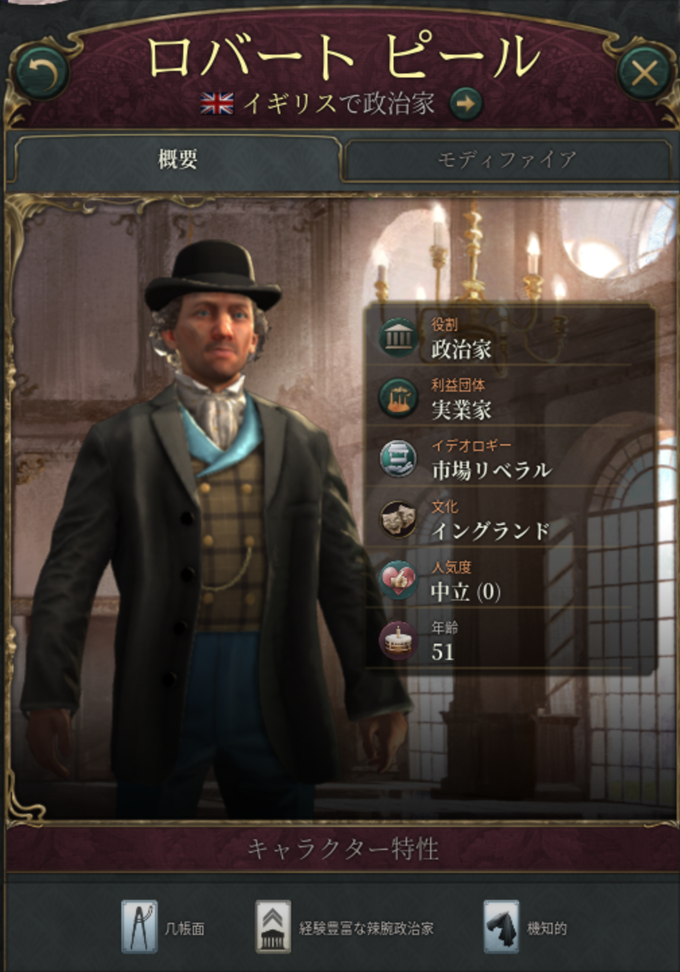Select the 概要 tab

tap(178, 160)
